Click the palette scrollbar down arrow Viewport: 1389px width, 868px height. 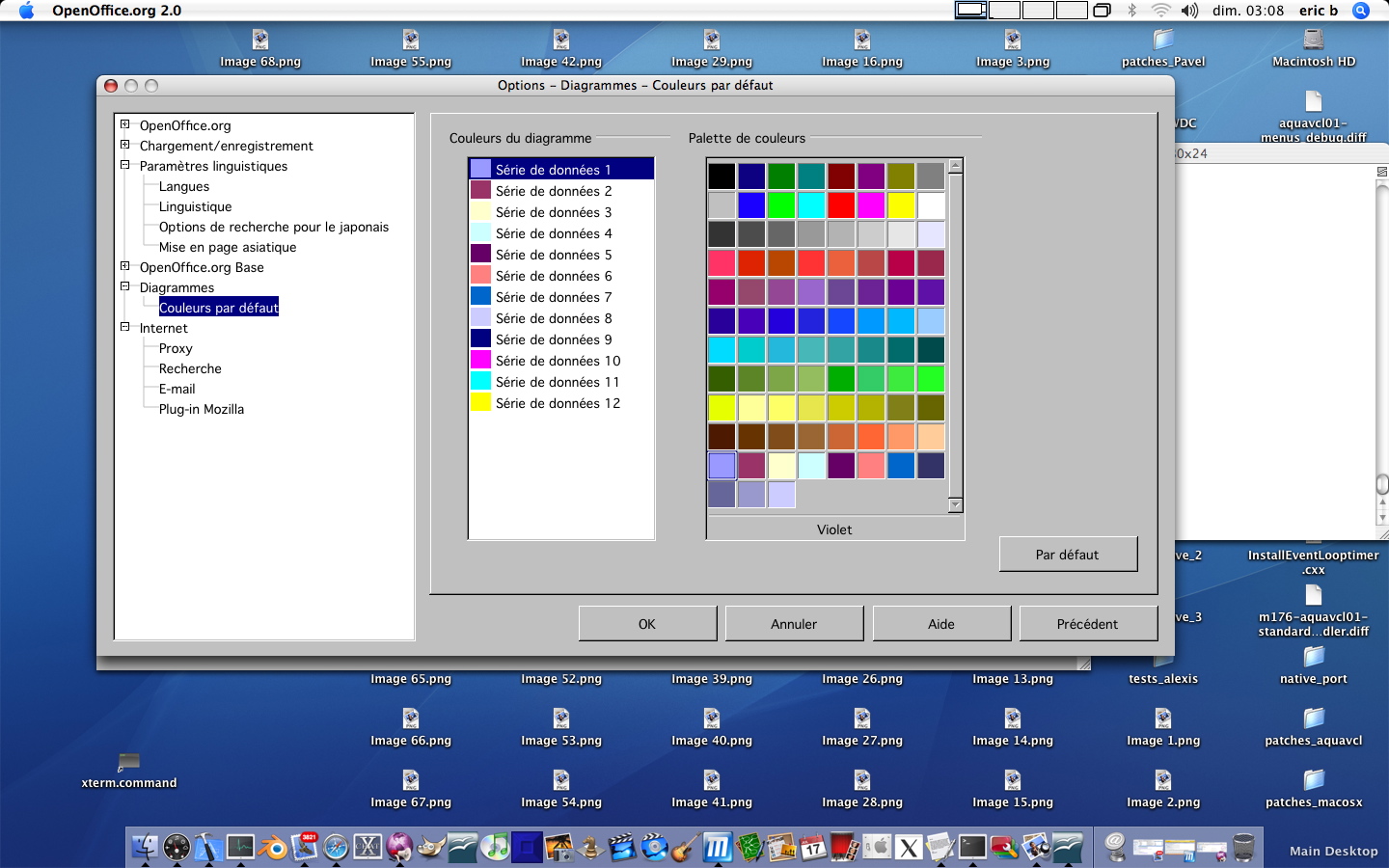point(956,505)
